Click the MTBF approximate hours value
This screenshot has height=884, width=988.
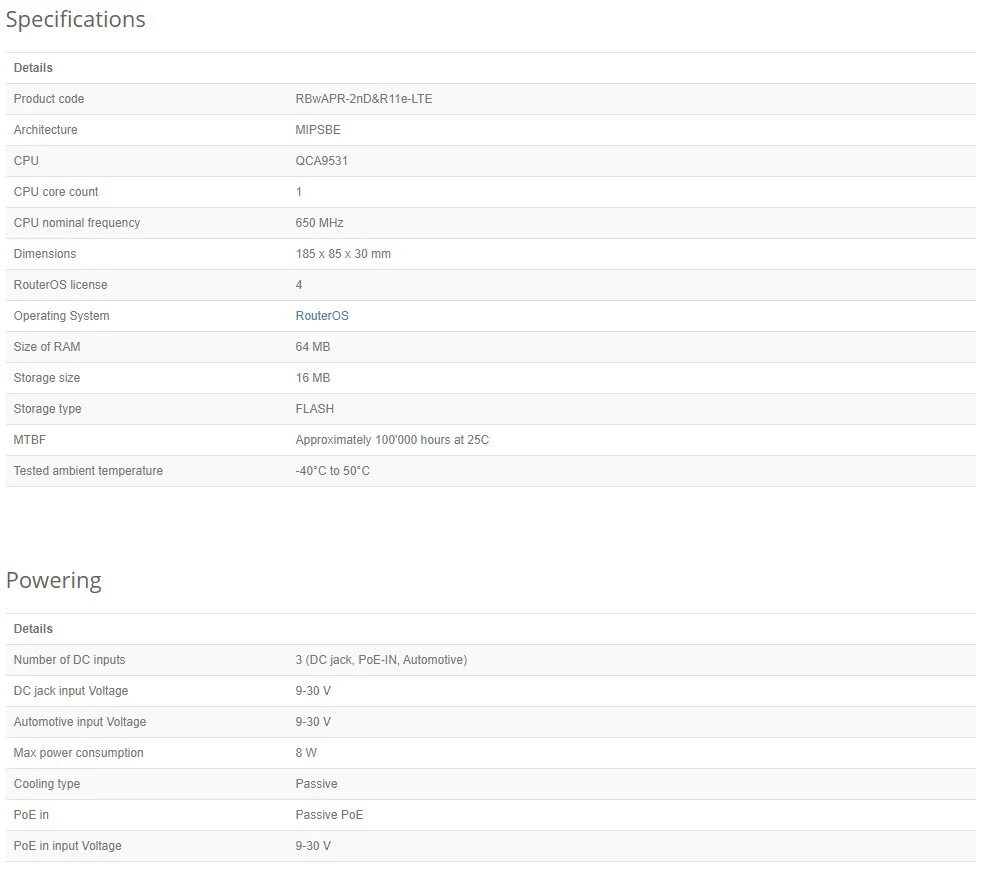point(392,440)
